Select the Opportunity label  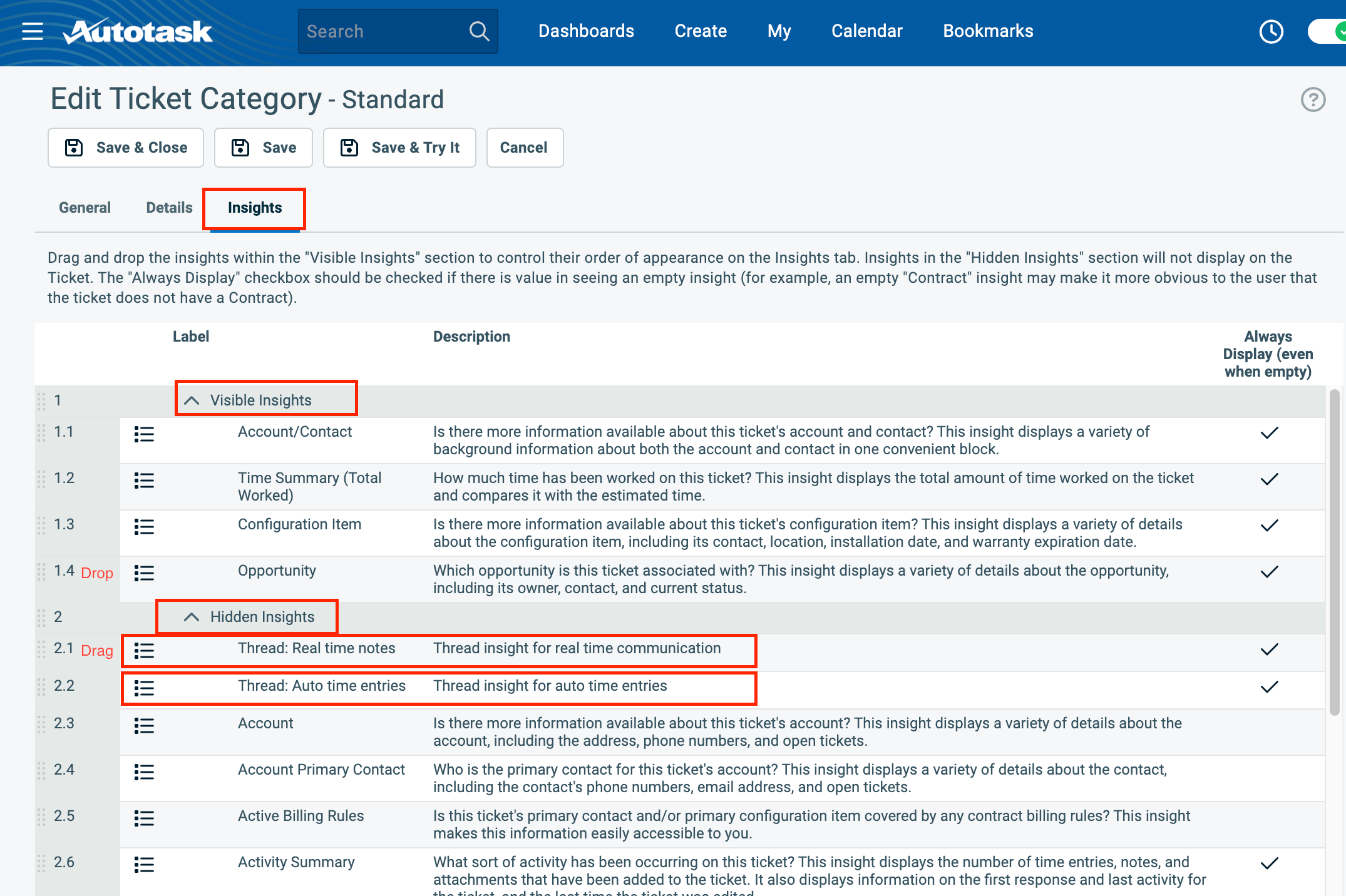coord(277,571)
